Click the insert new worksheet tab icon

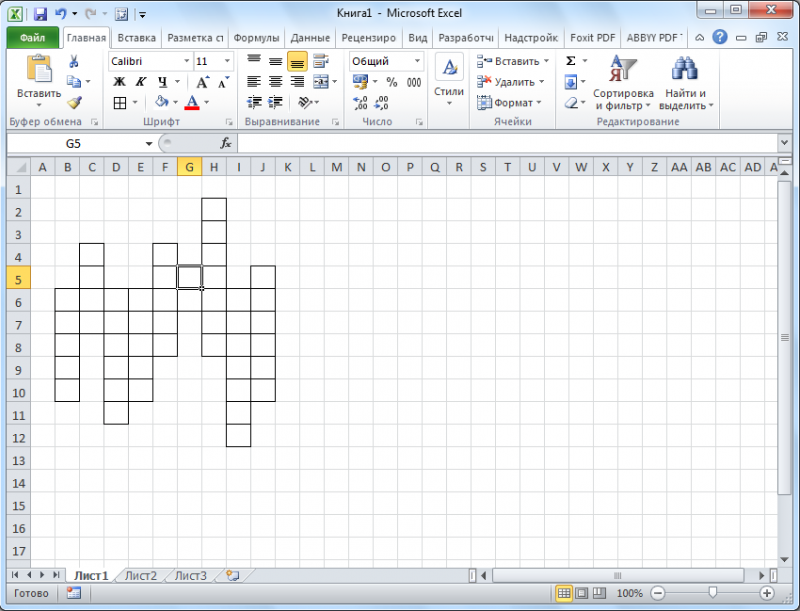(233, 576)
